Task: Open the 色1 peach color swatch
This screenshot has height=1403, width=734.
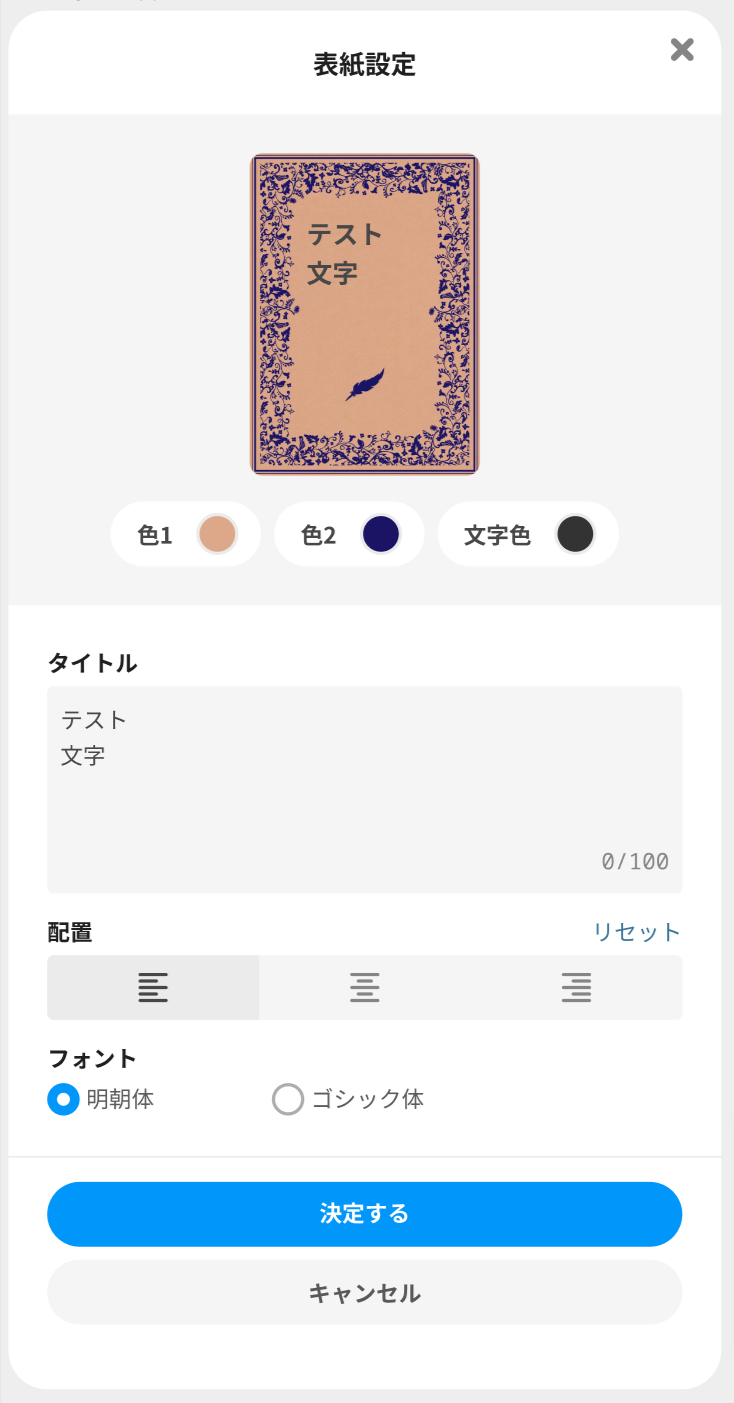Action: [217, 534]
